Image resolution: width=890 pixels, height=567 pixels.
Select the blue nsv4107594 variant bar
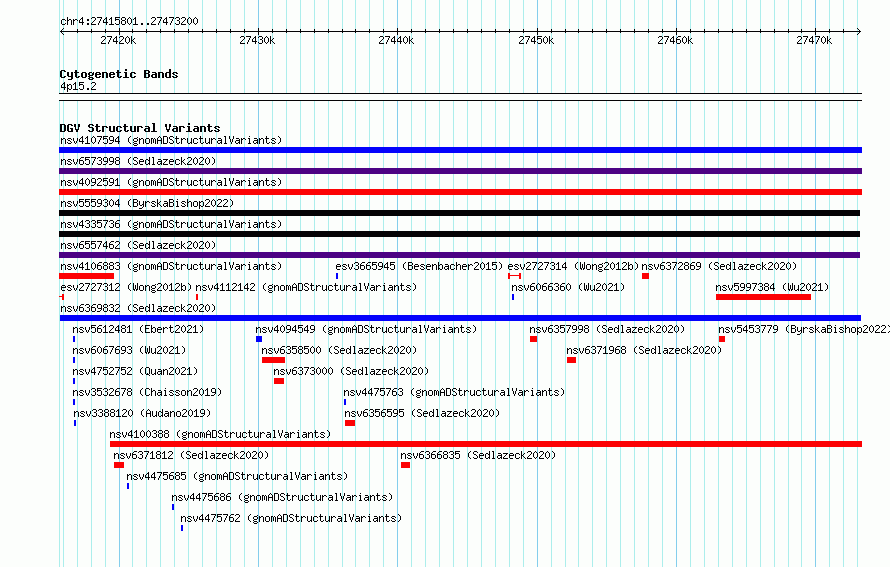460,150
